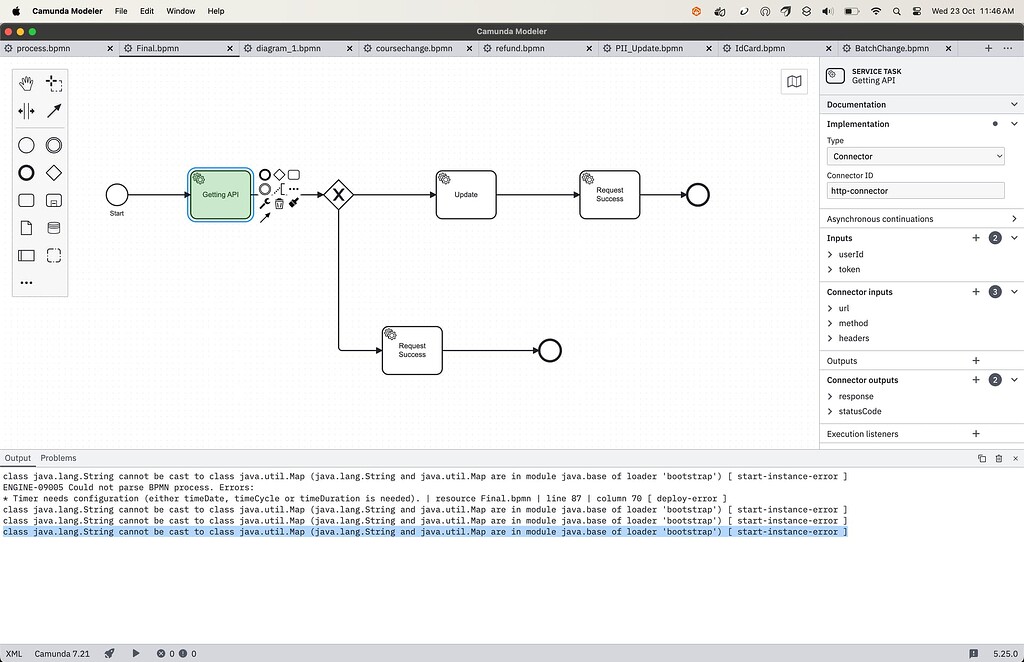Open the wrench to change element type

pos(265,202)
